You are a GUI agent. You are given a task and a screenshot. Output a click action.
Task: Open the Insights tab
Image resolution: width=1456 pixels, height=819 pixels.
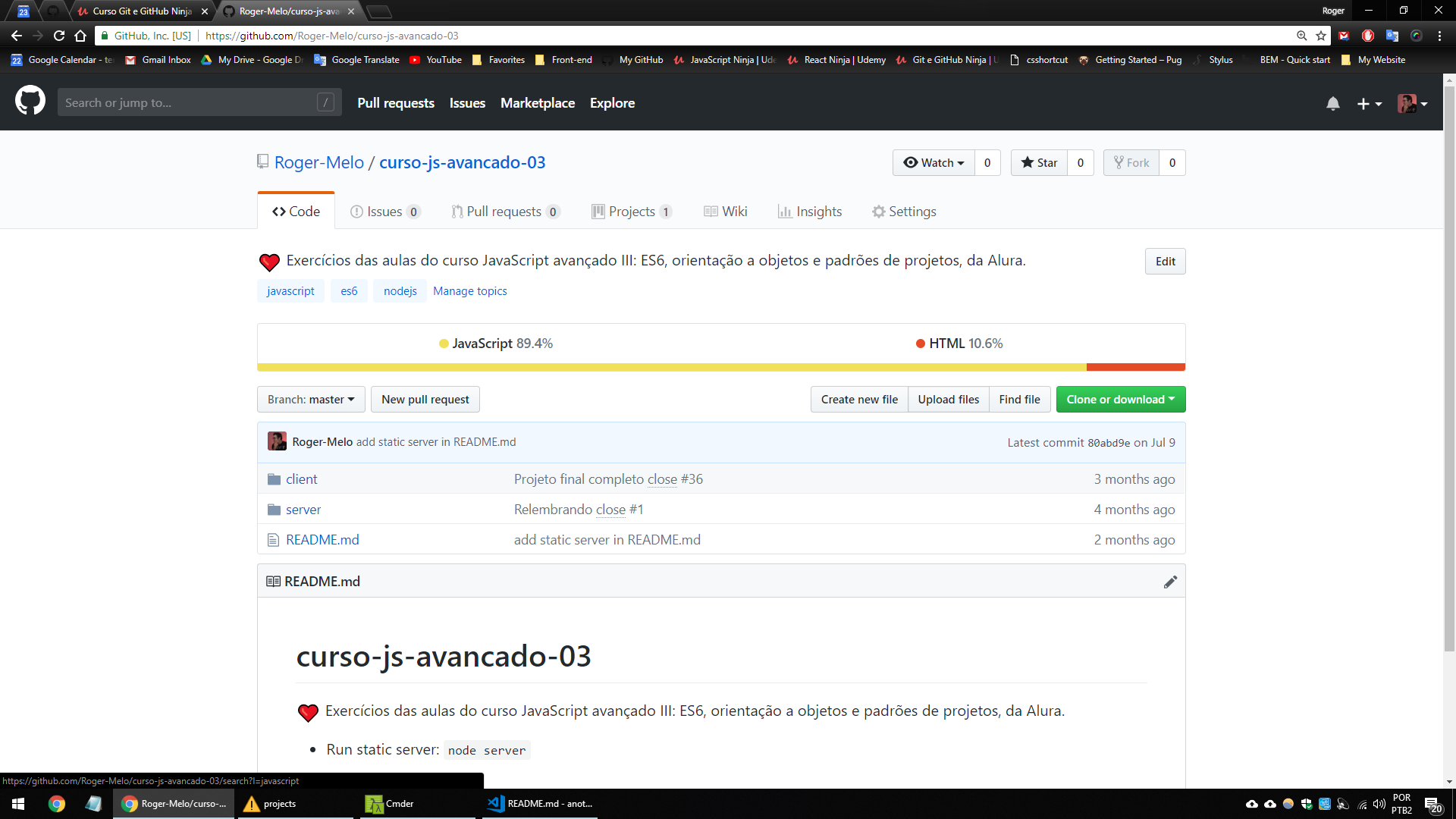(809, 212)
